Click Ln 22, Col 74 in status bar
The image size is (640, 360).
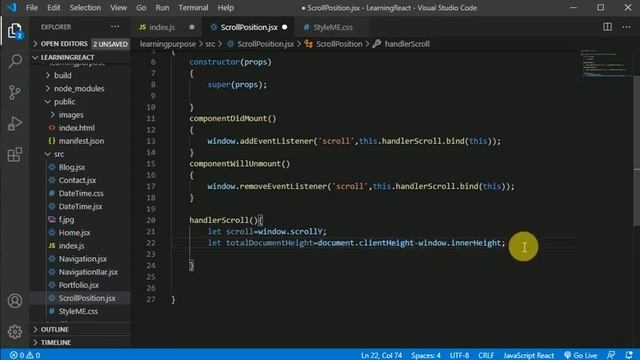coord(381,355)
